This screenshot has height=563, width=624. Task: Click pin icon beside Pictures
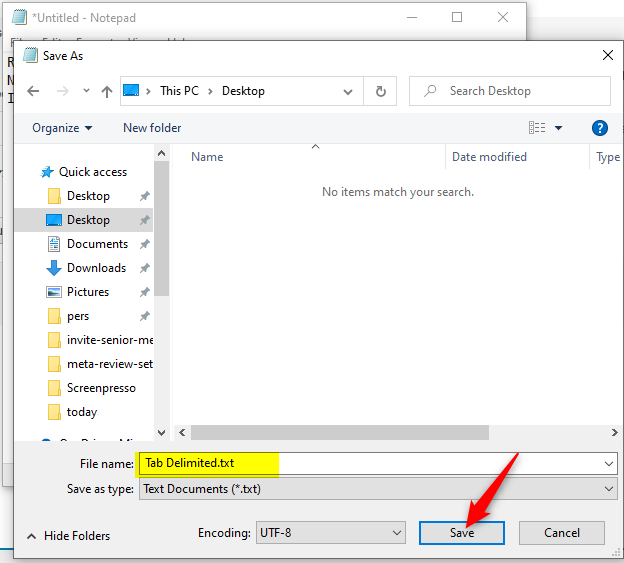click(144, 292)
